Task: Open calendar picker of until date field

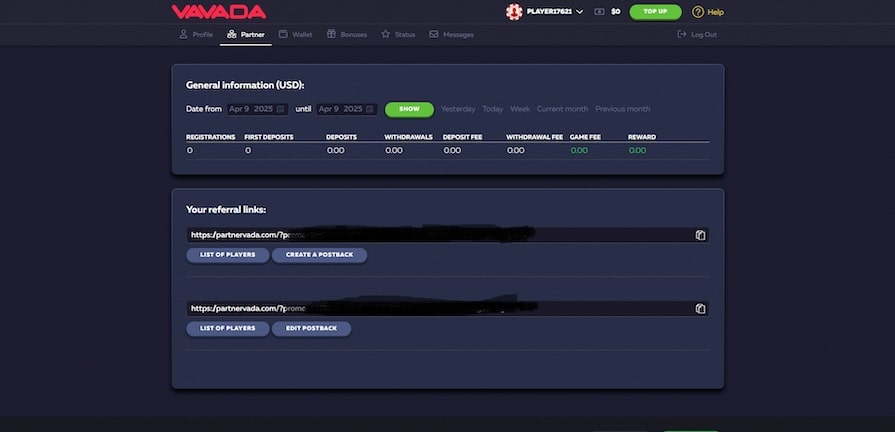Action: [370, 109]
